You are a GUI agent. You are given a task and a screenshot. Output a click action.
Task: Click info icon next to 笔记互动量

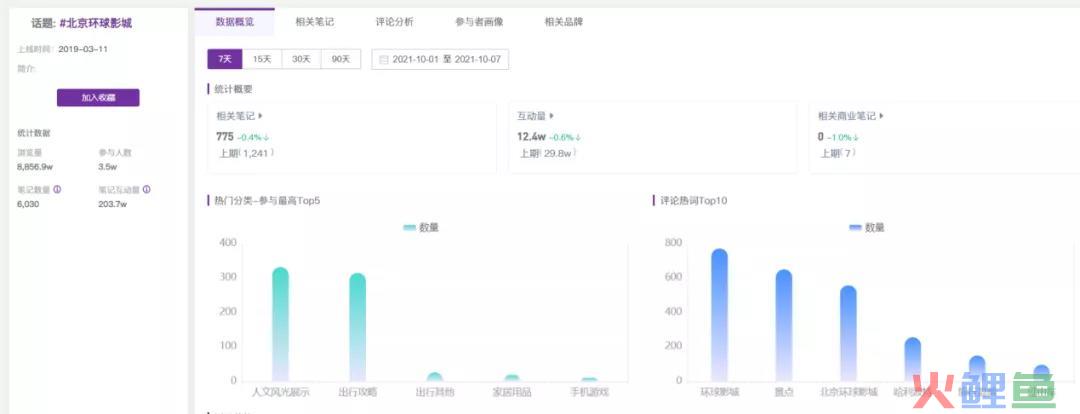147,189
